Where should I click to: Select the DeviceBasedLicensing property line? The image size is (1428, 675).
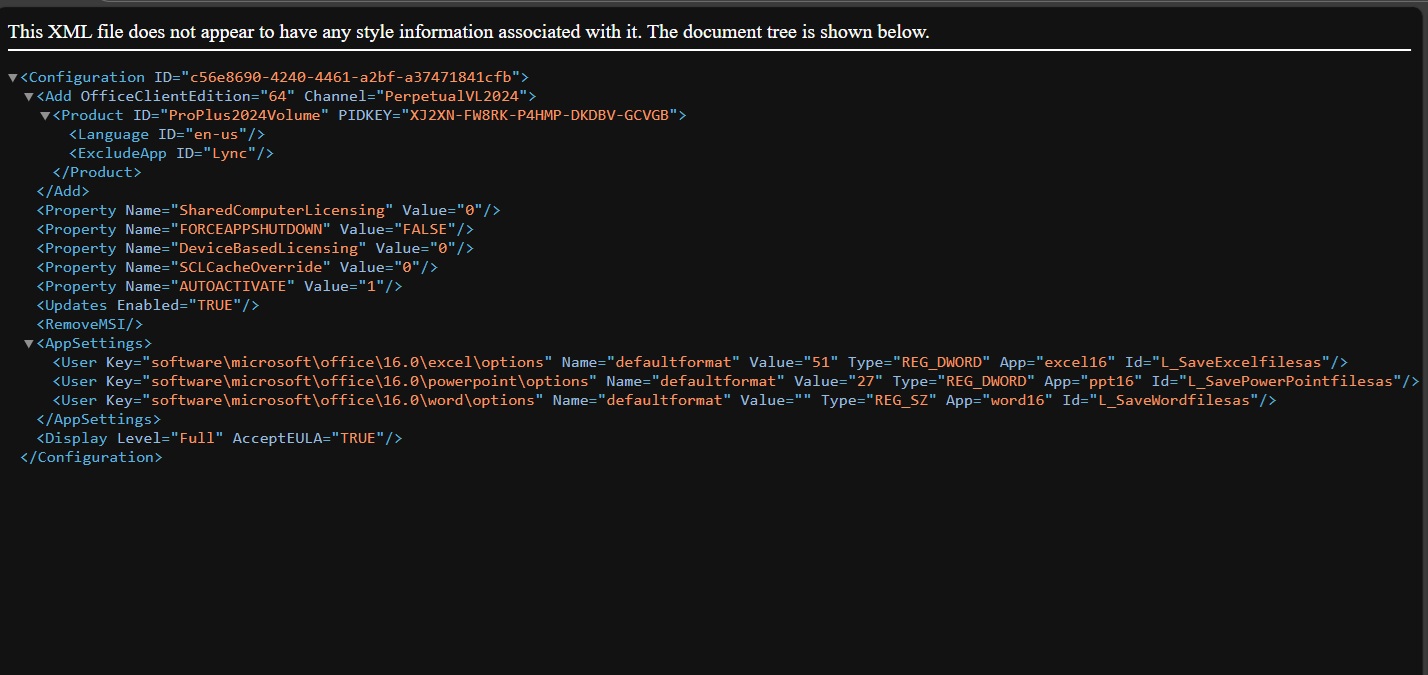tap(255, 248)
